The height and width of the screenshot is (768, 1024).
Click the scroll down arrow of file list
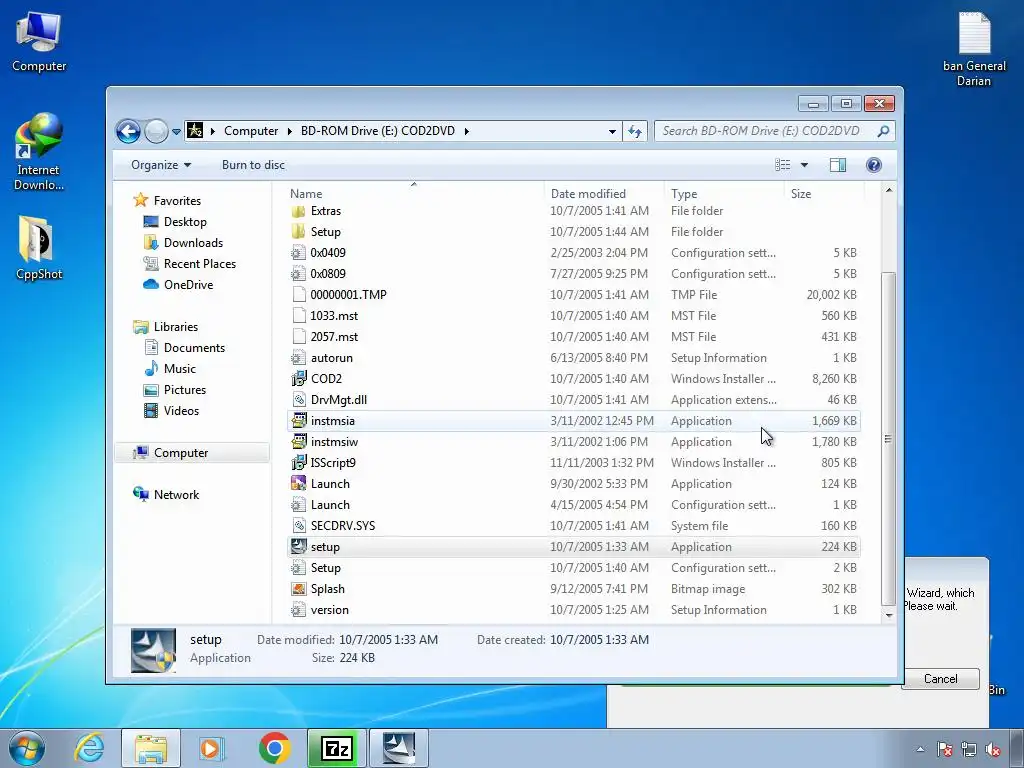[x=888, y=615]
